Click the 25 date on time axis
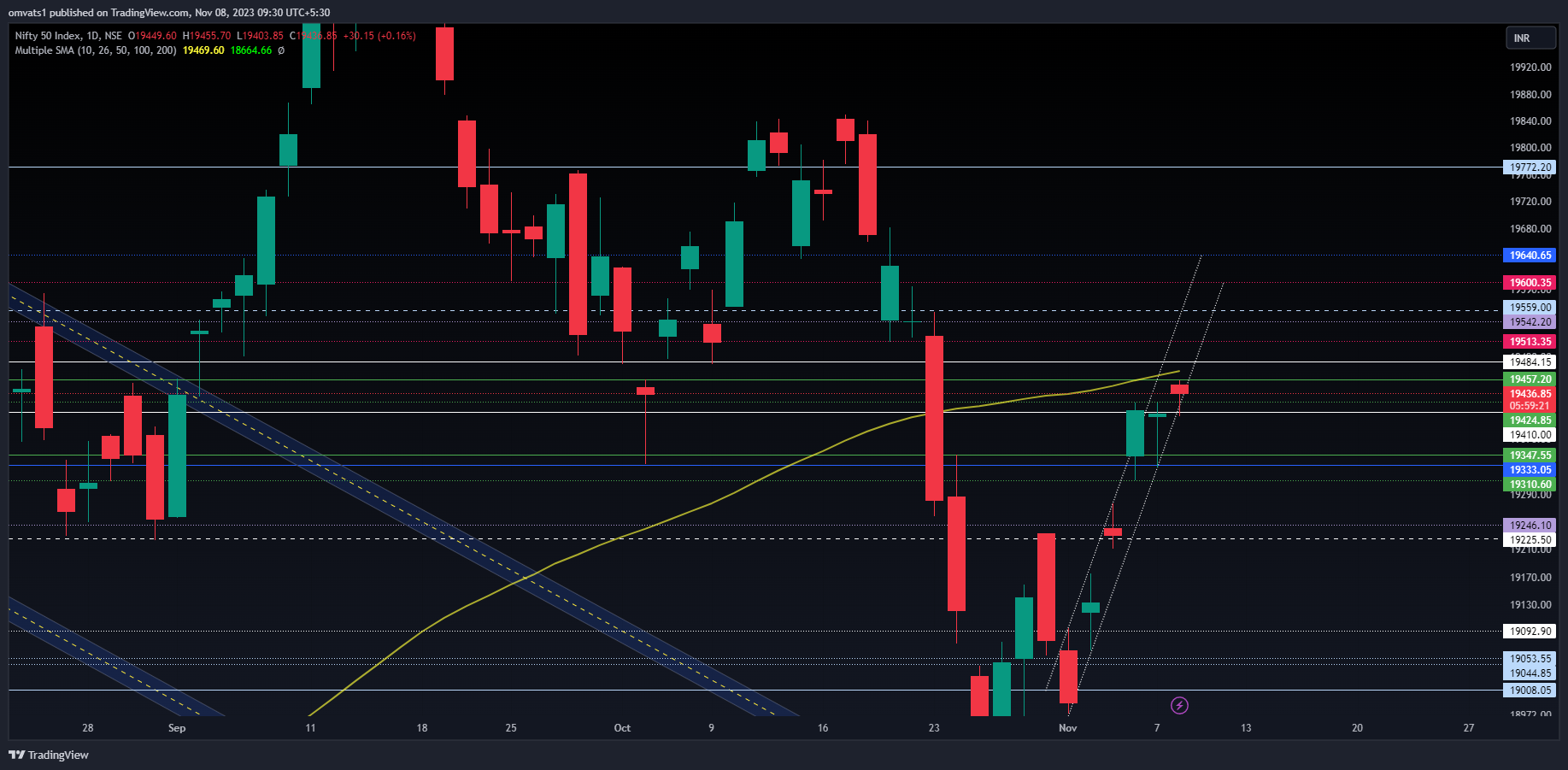1568x770 pixels. pos(511,728)
